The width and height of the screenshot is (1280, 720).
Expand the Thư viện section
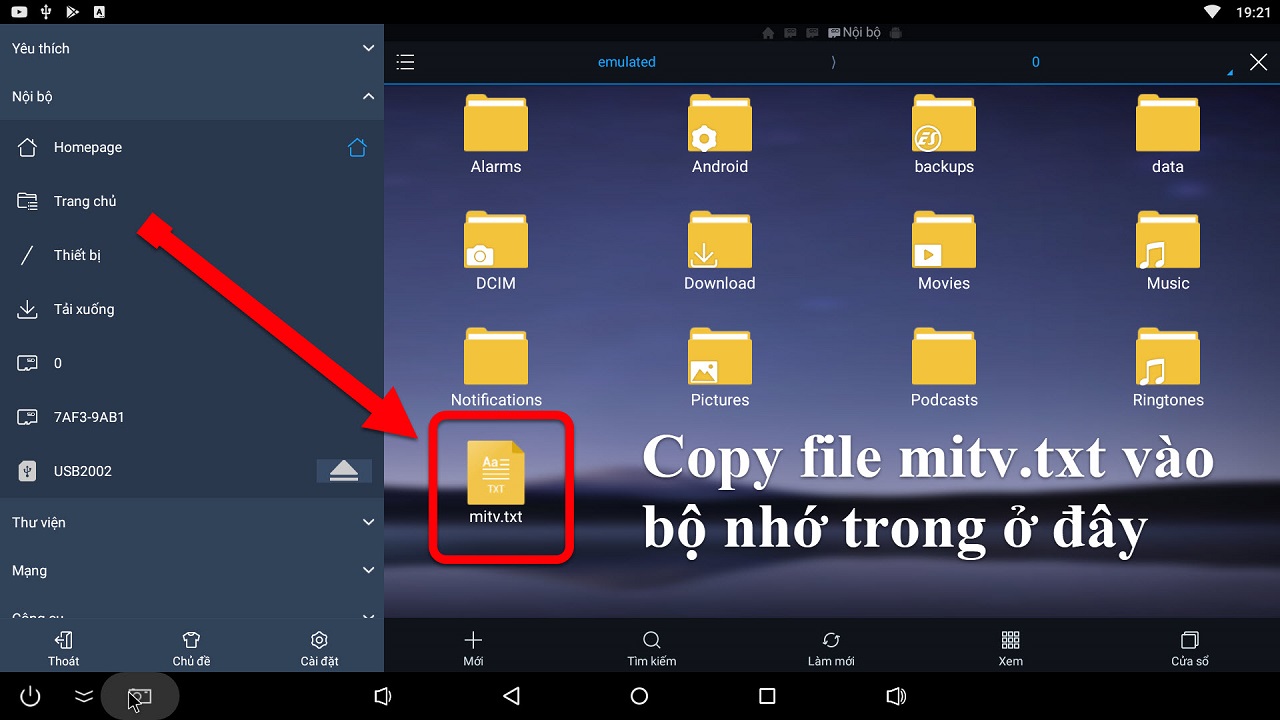[x=368, y=522]
